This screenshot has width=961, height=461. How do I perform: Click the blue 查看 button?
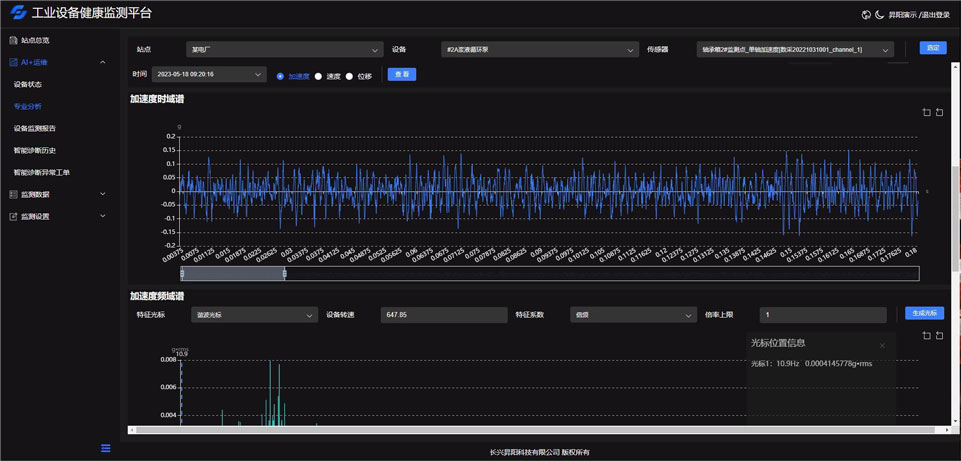[x=401, y=75]
